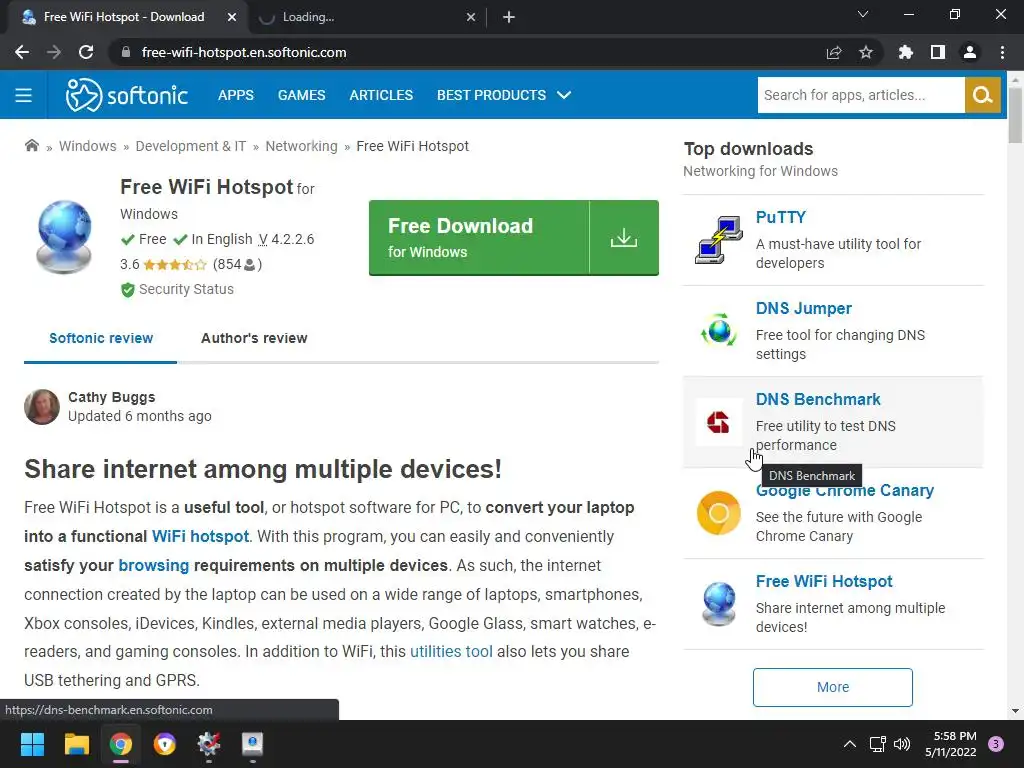
Task: Click the browser address bar URL
Action: (x=244, y=52)
